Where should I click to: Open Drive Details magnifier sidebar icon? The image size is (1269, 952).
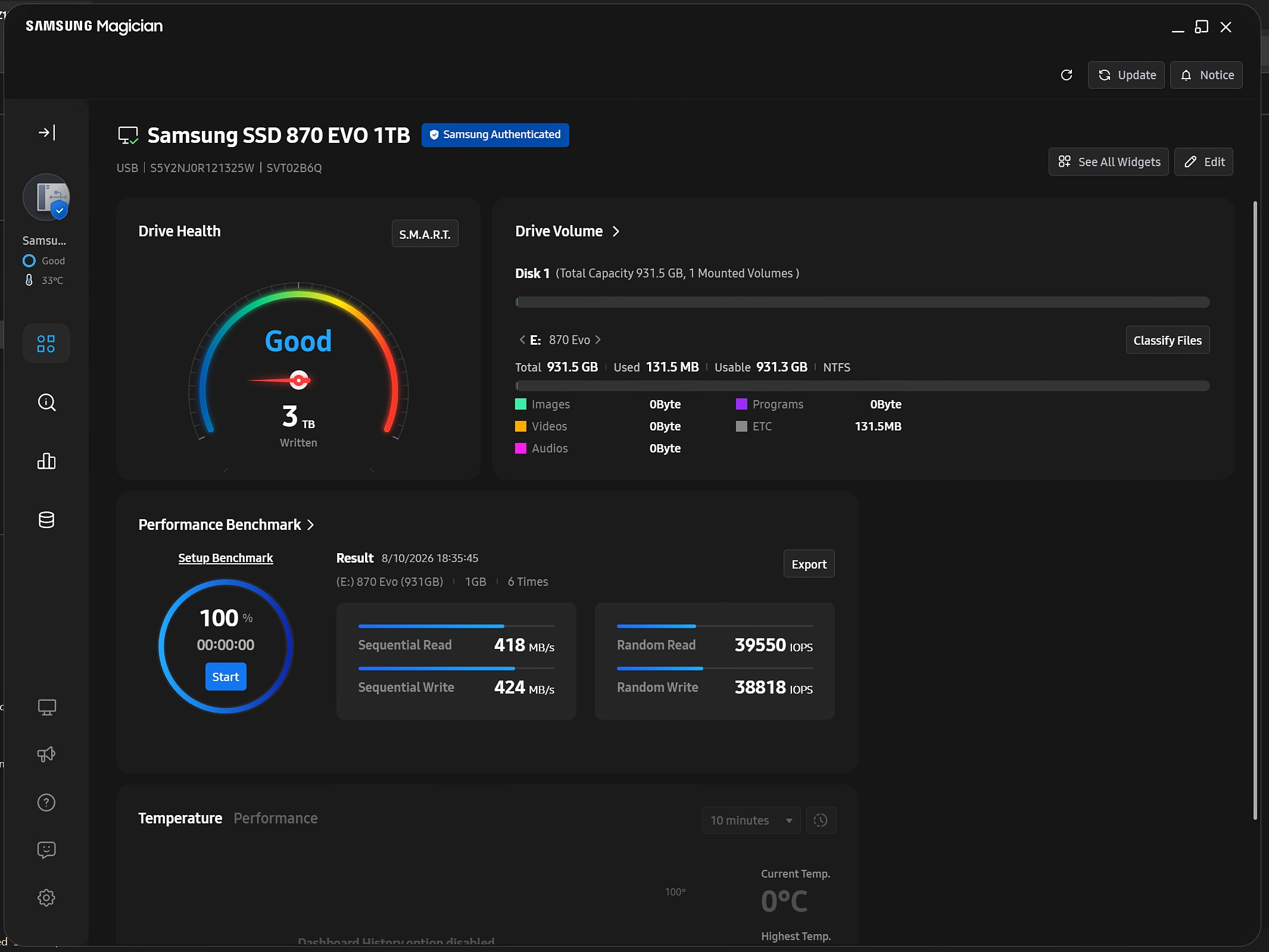click(x=46, y=402)
